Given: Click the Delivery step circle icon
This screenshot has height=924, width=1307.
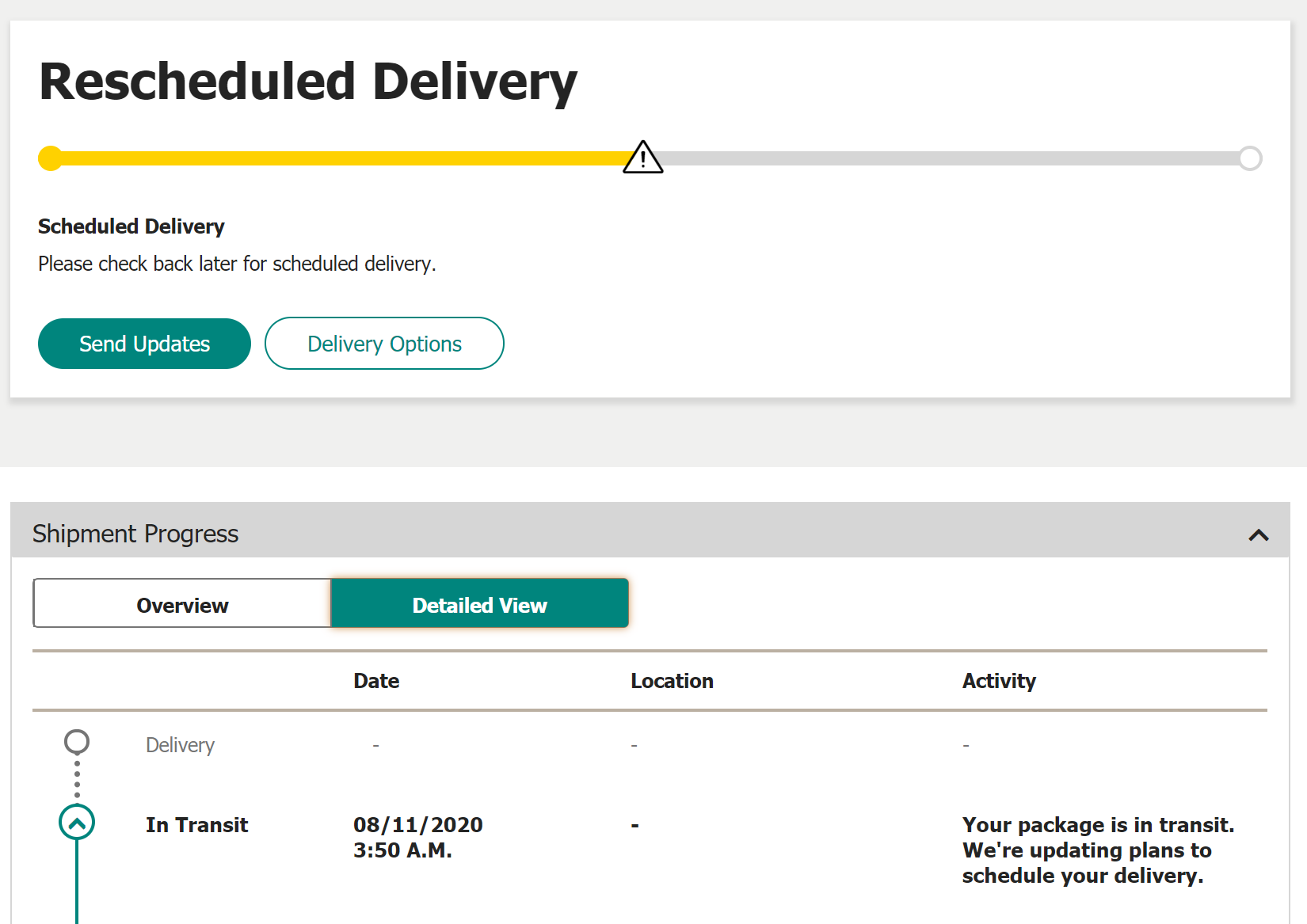Looking at the screenshot, I should click(x=77, y=742).
